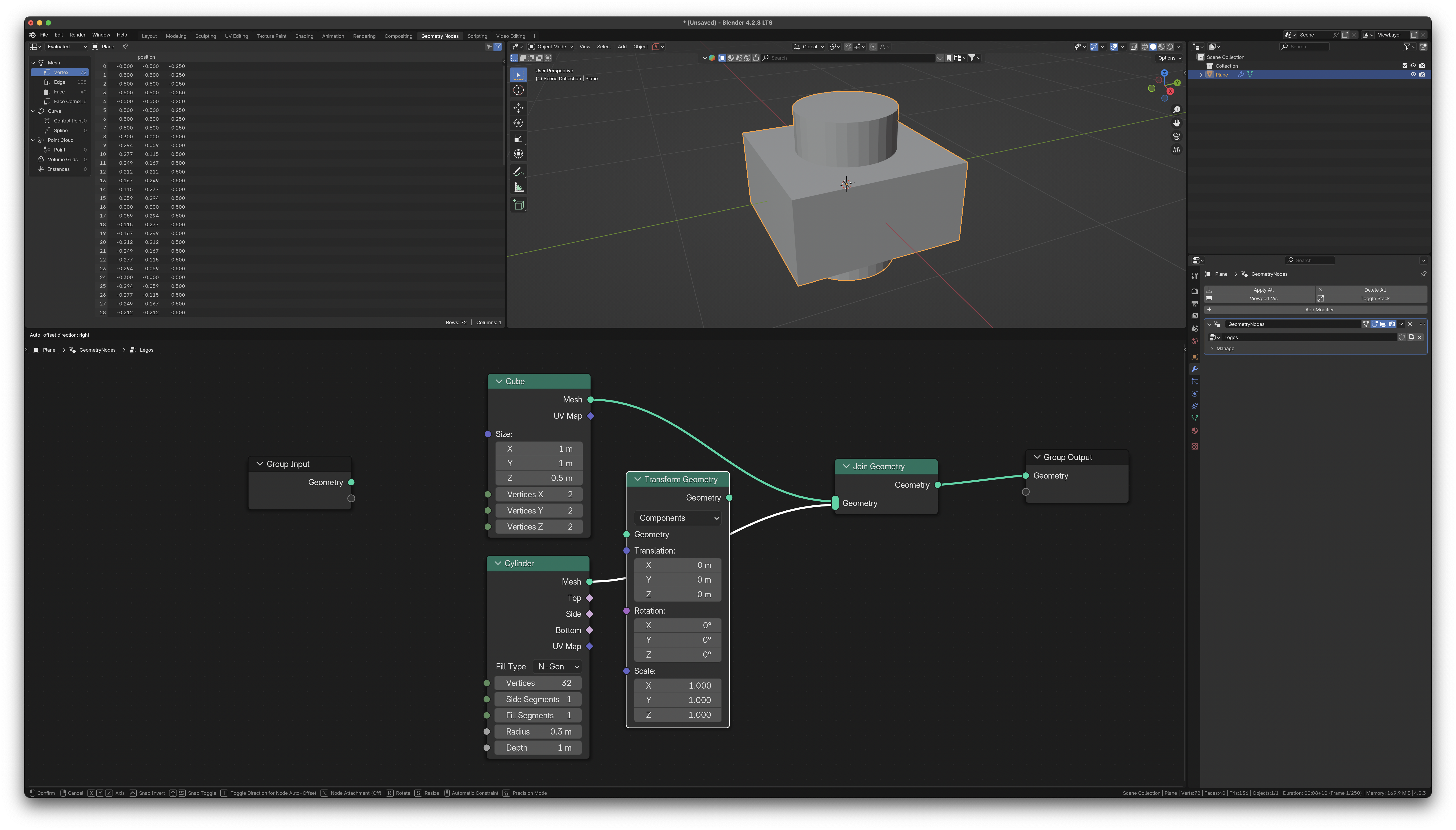Click the hand icon to pan the view
The height and width of the screenshot is (830, 1456).
coord(1176,123)
